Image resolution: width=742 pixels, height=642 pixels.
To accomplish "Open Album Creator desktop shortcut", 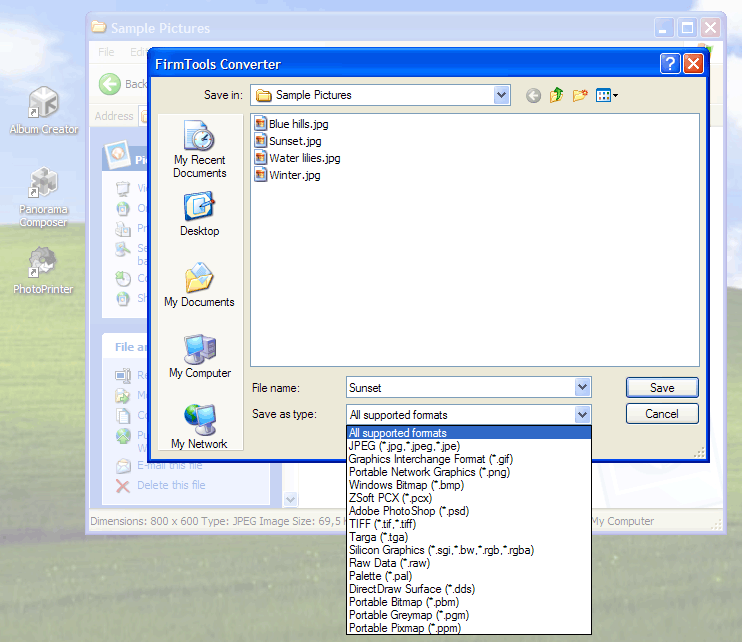I will [x=44, y=110].
